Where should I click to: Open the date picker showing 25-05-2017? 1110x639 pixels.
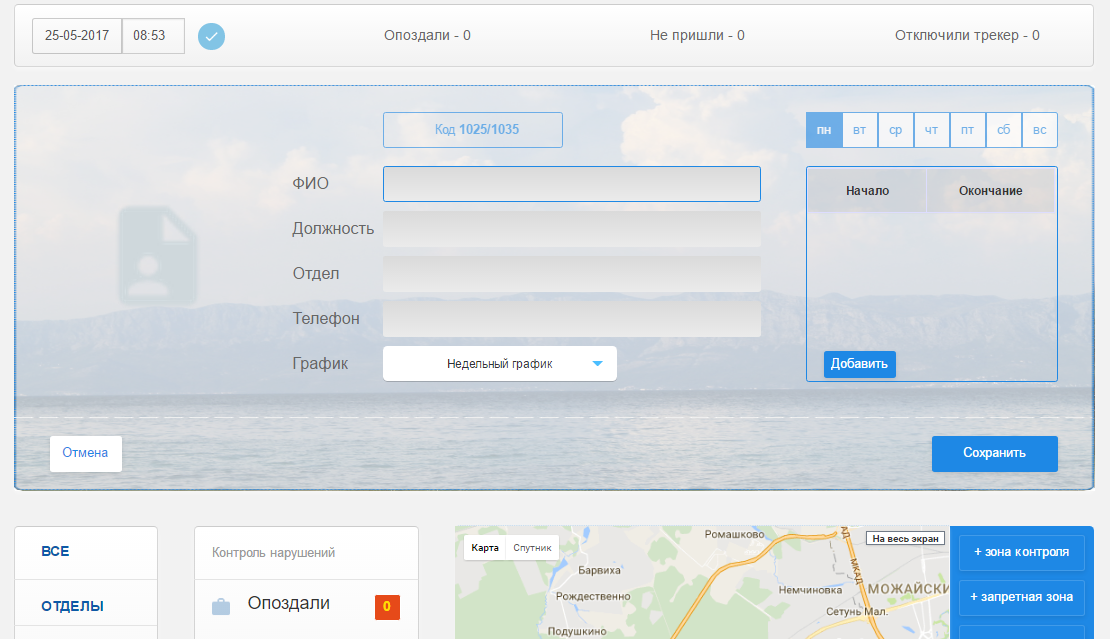77,36
